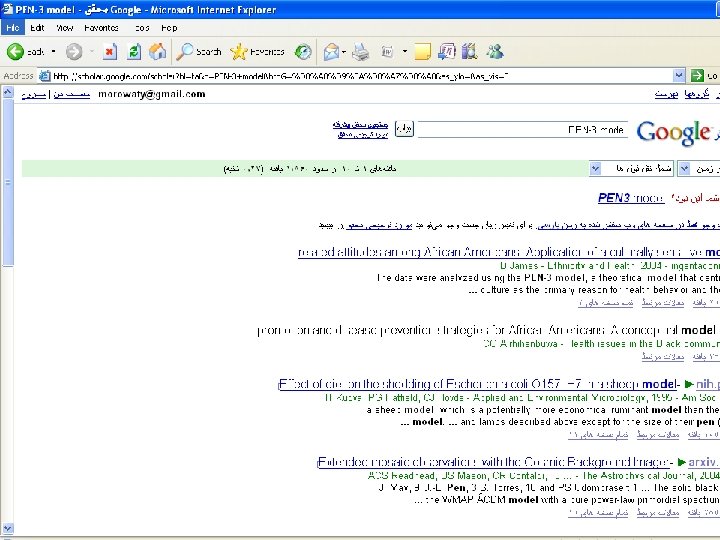Click the Discuss toolbar icon
Viewport: 720px width, 540px height.
coord(446,51)
